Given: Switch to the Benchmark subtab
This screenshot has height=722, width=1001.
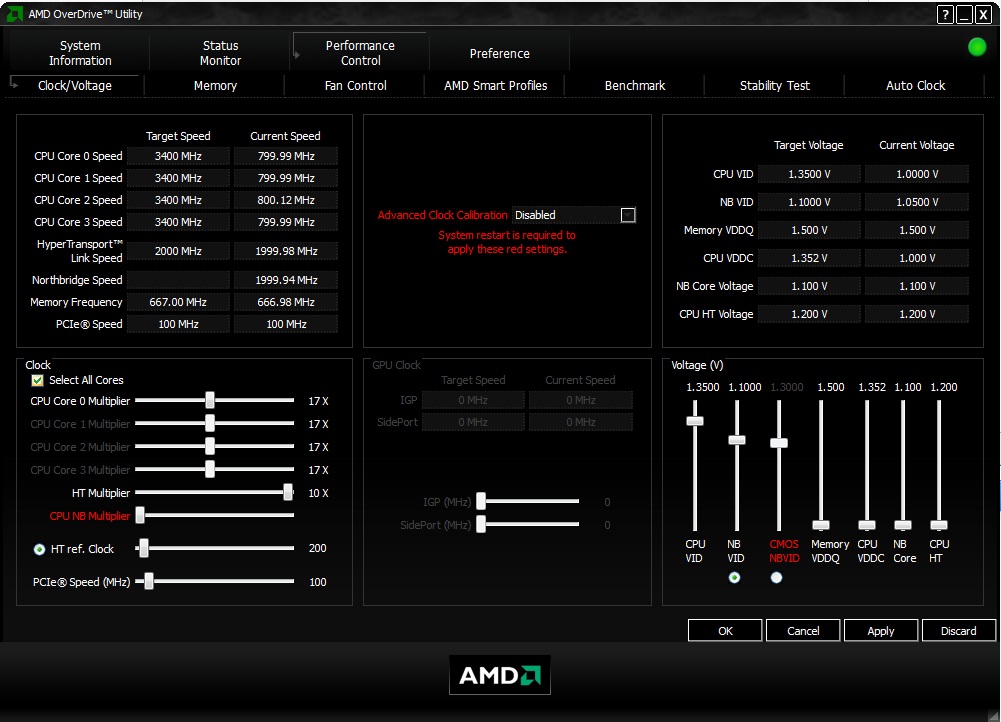Looking at the screenshot, I should [x=635, y=86].
